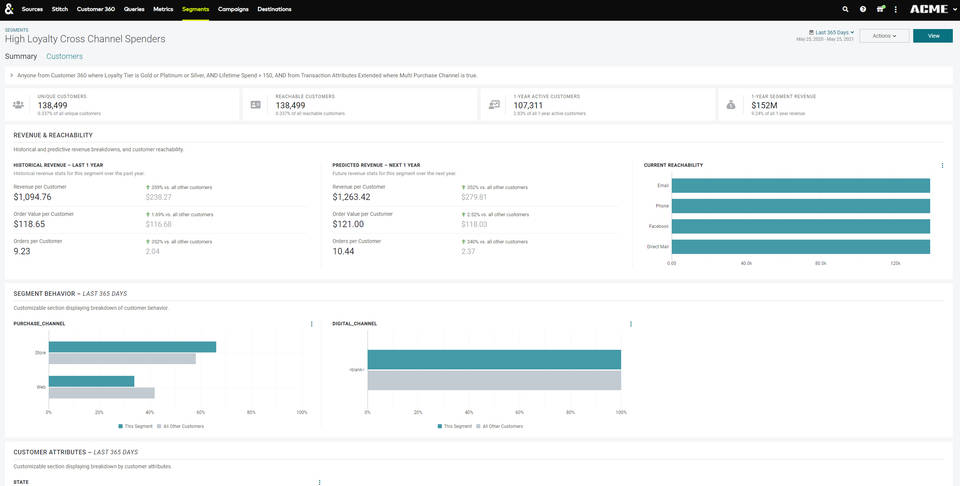Click the gift notifications icon

[879, 8]
